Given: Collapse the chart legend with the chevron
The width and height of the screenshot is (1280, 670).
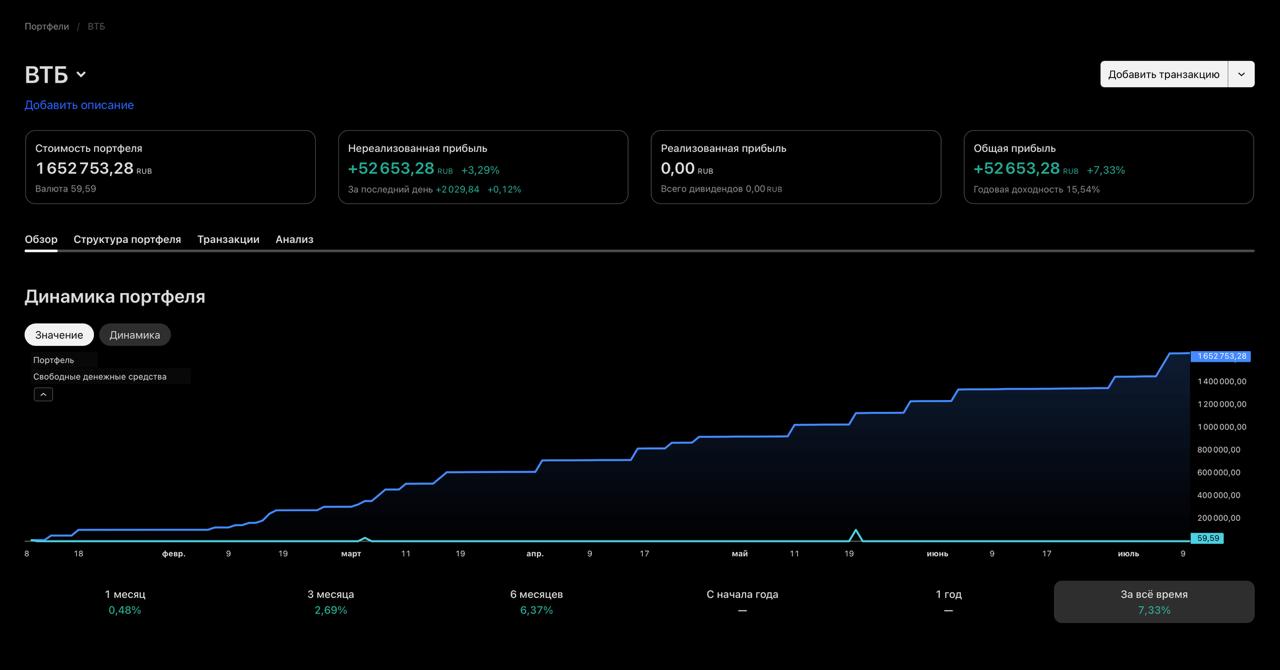Looking at the screenshot, I should 43,394.
